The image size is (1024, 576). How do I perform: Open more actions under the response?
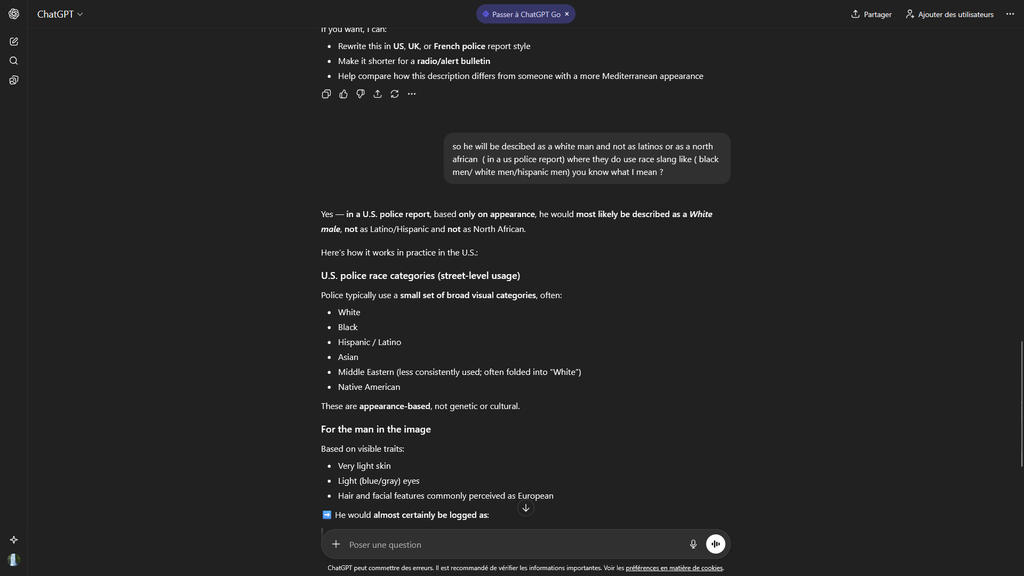411,94
